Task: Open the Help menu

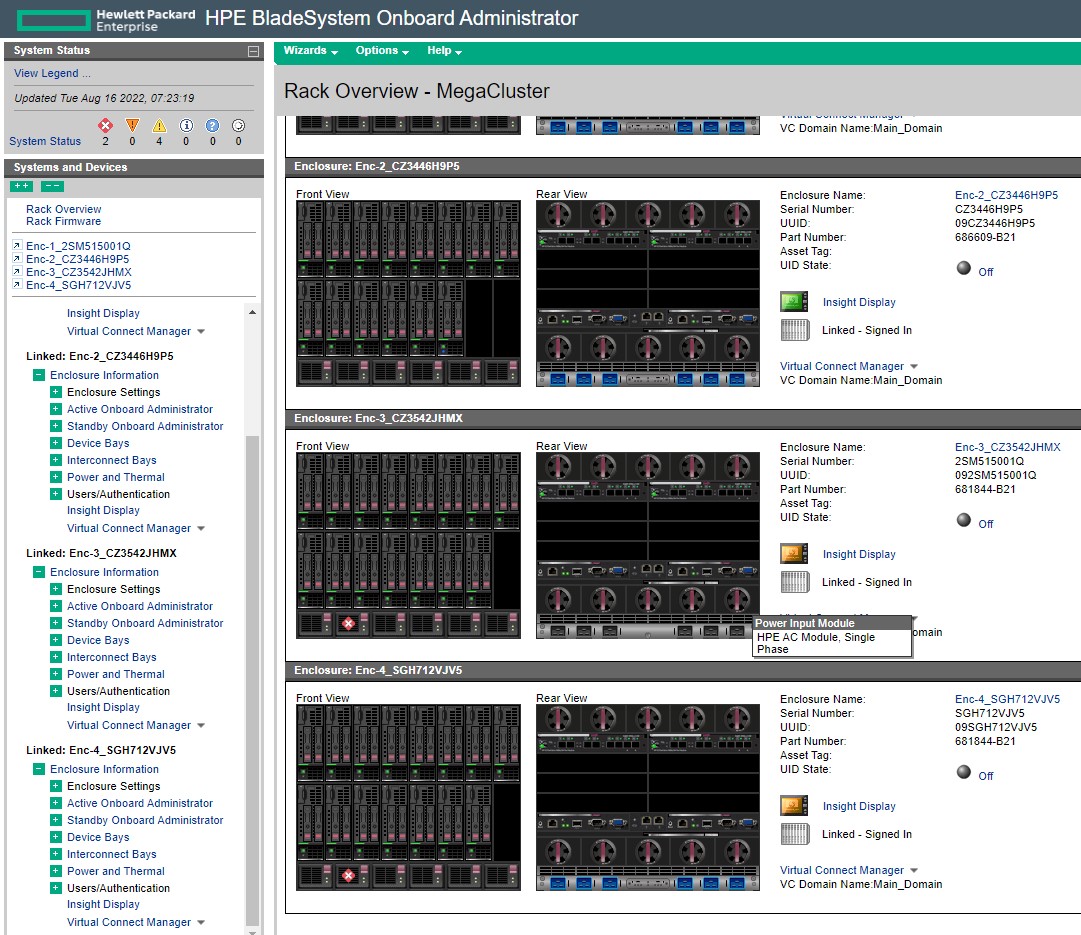Action: click(444, 51)
